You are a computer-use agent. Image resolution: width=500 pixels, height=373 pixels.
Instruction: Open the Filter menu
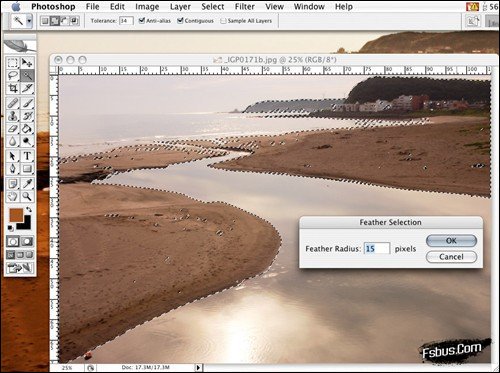[245, 7]
